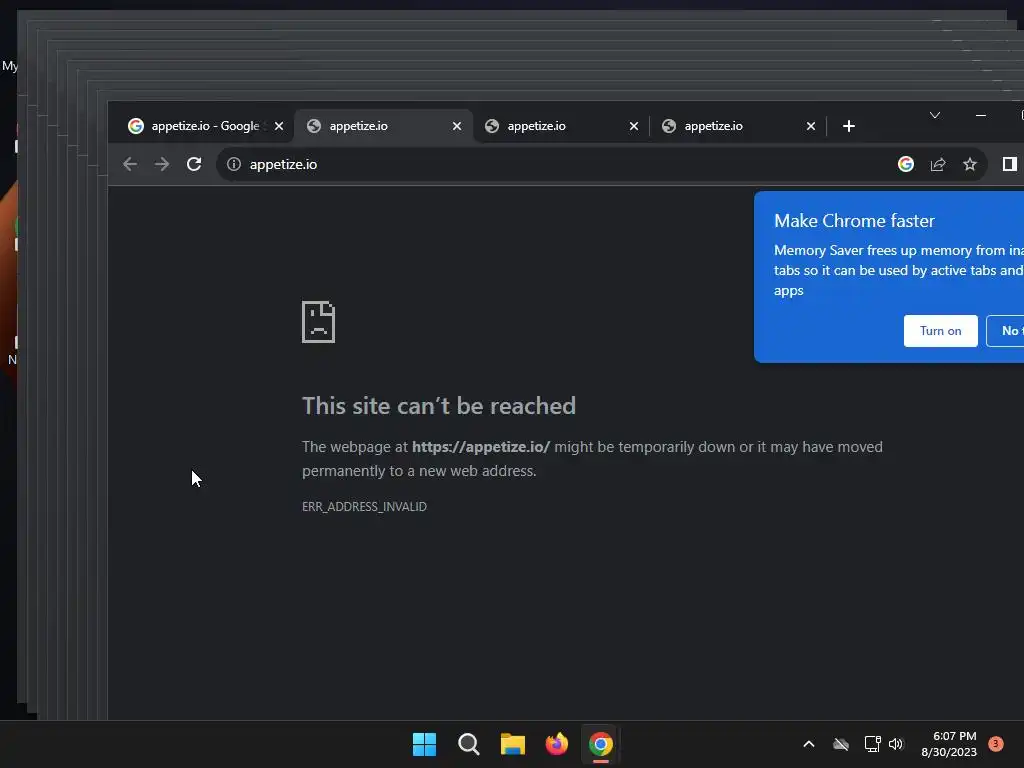The height and width of the screenshot is (768, 1024).
Task: Close the third appetize.io tab
Action: pyautogui.click(x=633, y=126)
